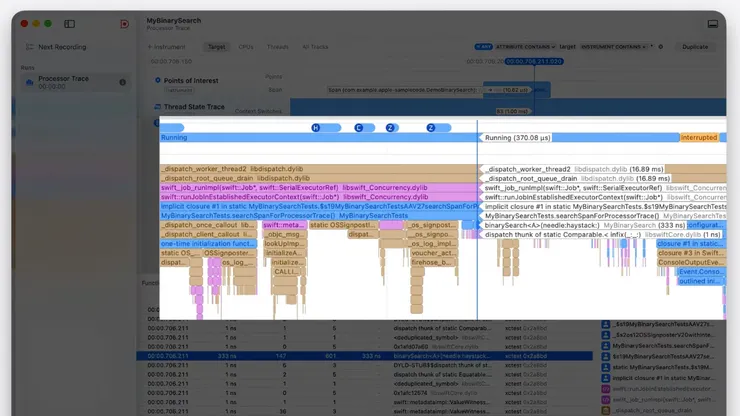This screenshot has width=740, height=416.
Task: Click the Context Switches lane label
Action: pos(258,111)
